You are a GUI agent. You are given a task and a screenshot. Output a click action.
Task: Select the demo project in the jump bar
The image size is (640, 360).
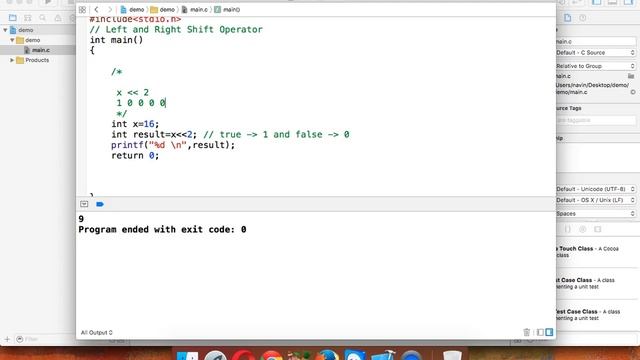132,9
